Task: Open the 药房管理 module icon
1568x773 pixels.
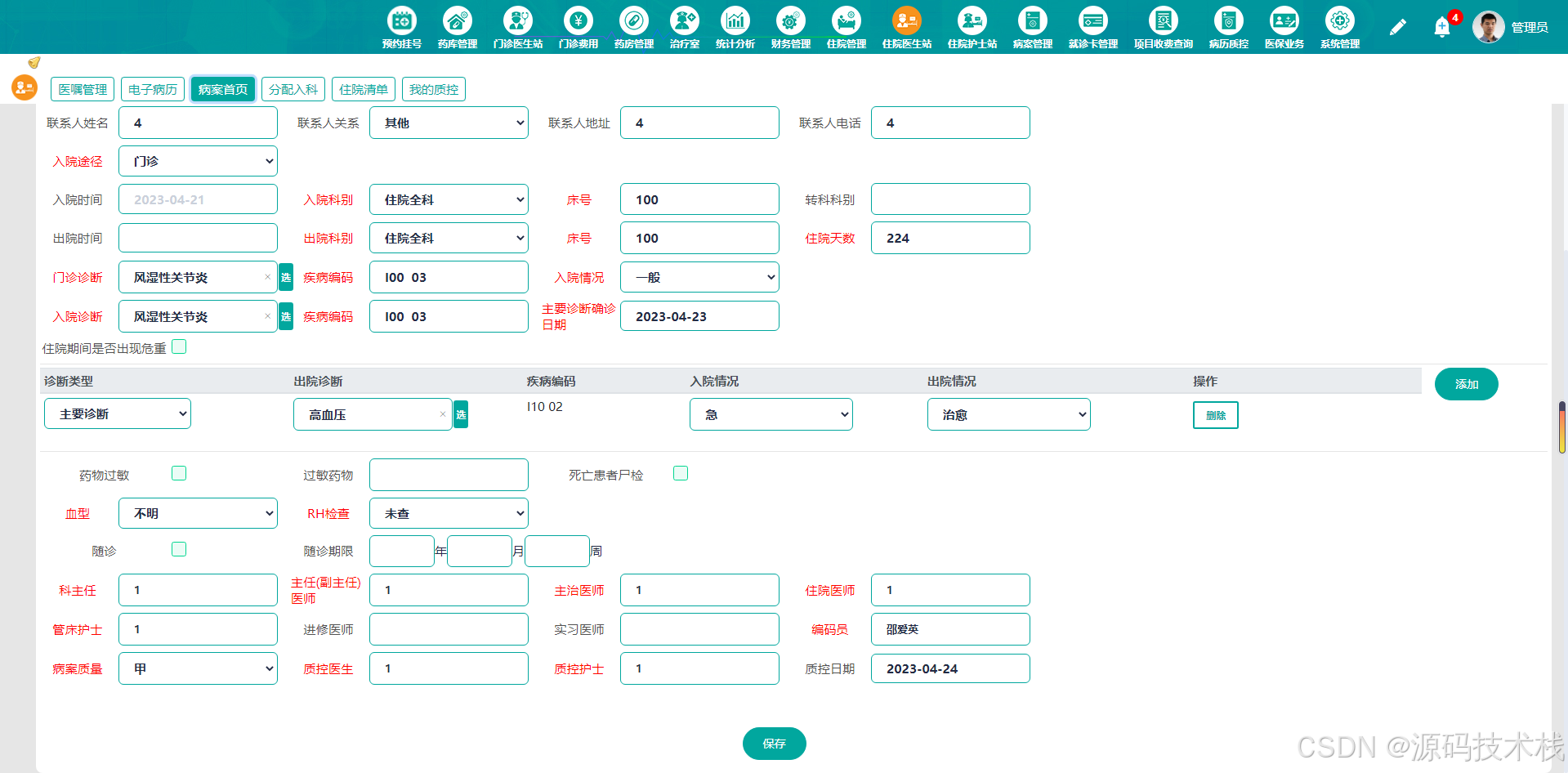Action: 634,20
